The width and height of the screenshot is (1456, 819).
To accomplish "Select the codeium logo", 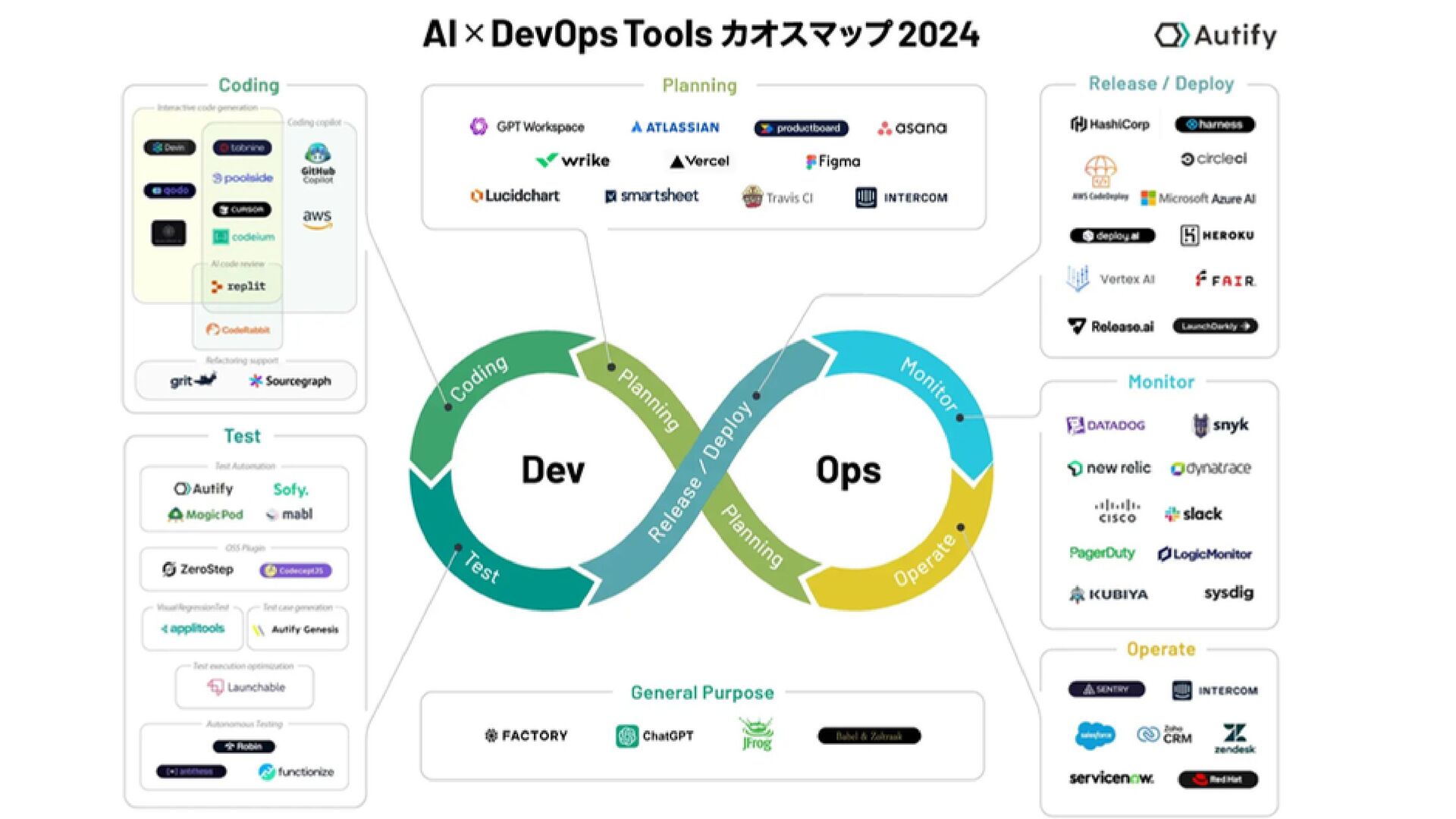I will [243, 237].
